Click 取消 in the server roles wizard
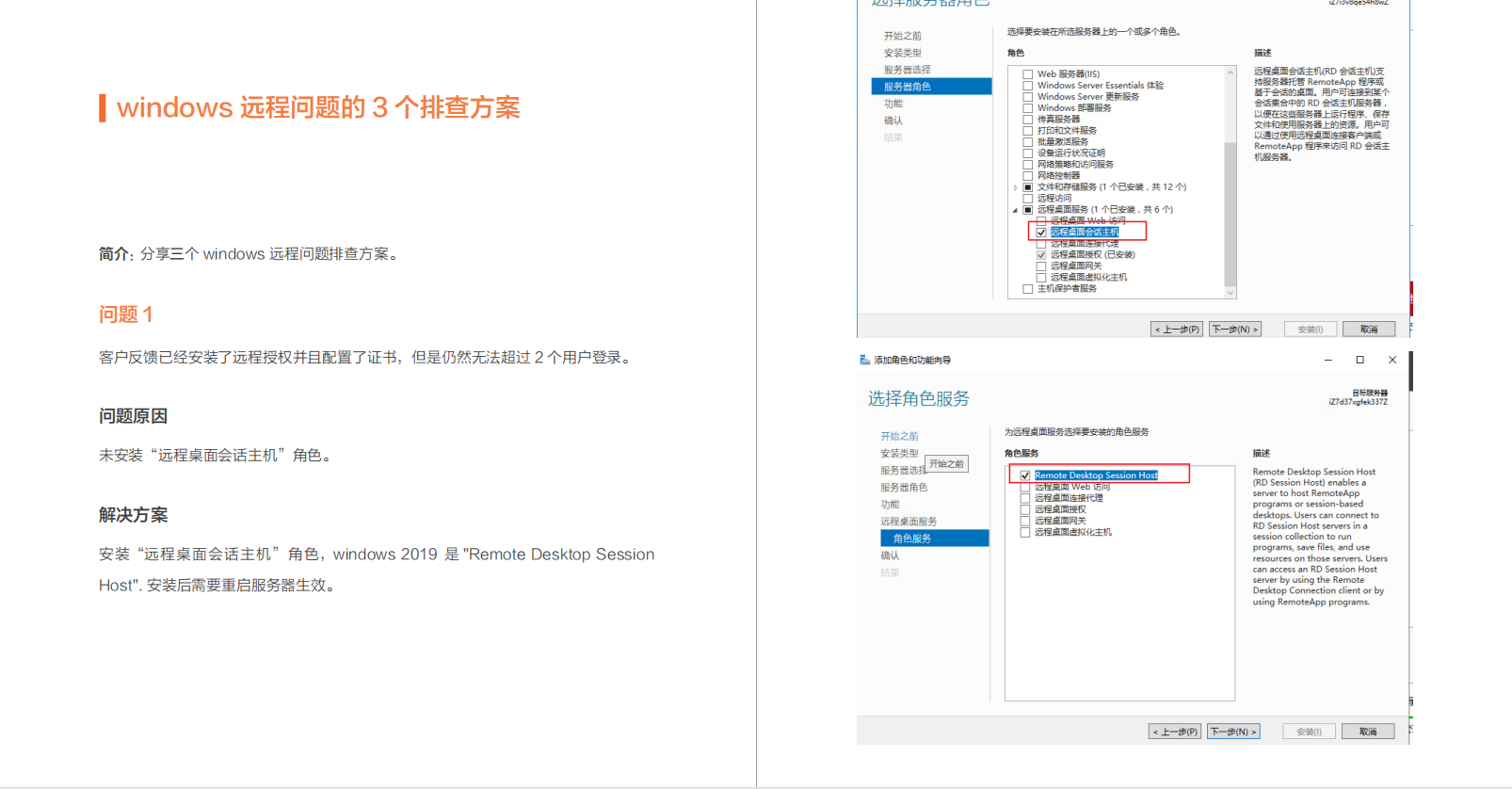Screen dimensions: 1512x789 [1369, 330]
